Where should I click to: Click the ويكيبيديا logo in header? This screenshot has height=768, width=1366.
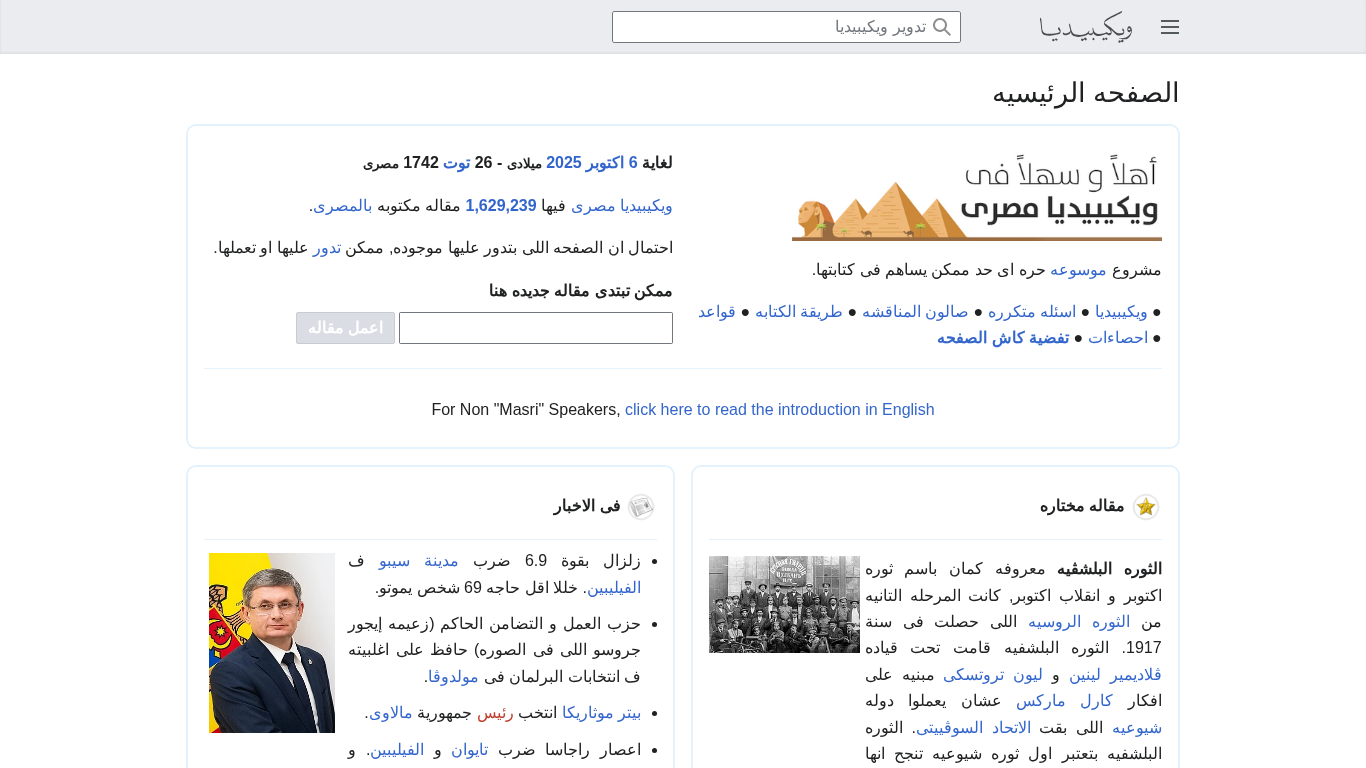[x=1086, y=27]
